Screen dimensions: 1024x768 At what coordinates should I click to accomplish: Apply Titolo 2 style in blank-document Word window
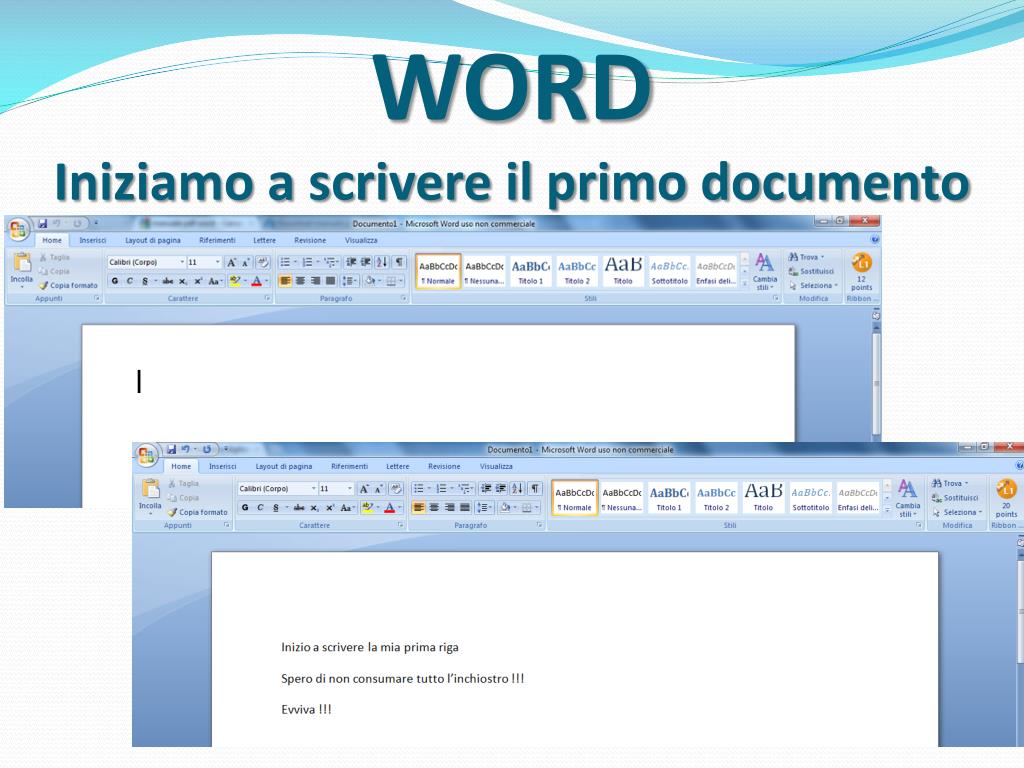pyautogui.click(x=577, y=271)
